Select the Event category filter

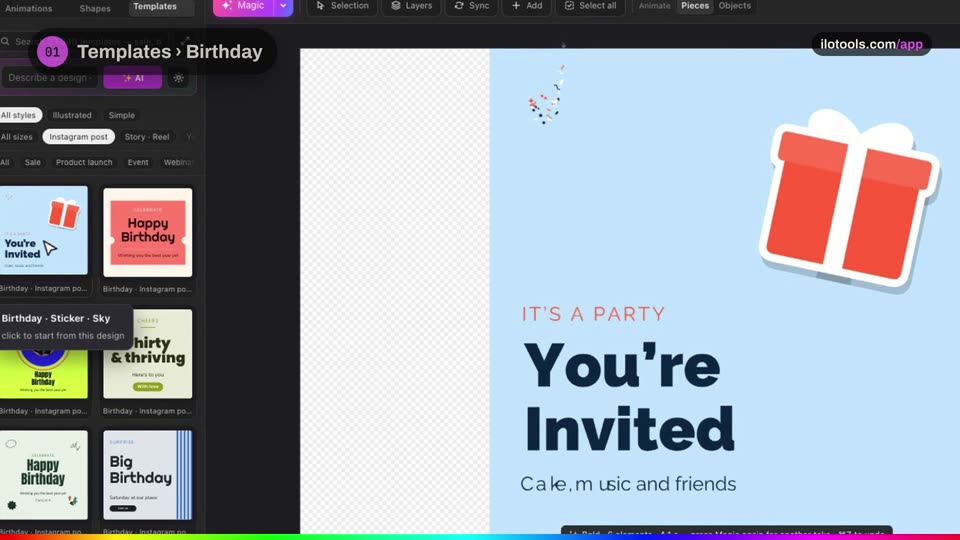138,162
